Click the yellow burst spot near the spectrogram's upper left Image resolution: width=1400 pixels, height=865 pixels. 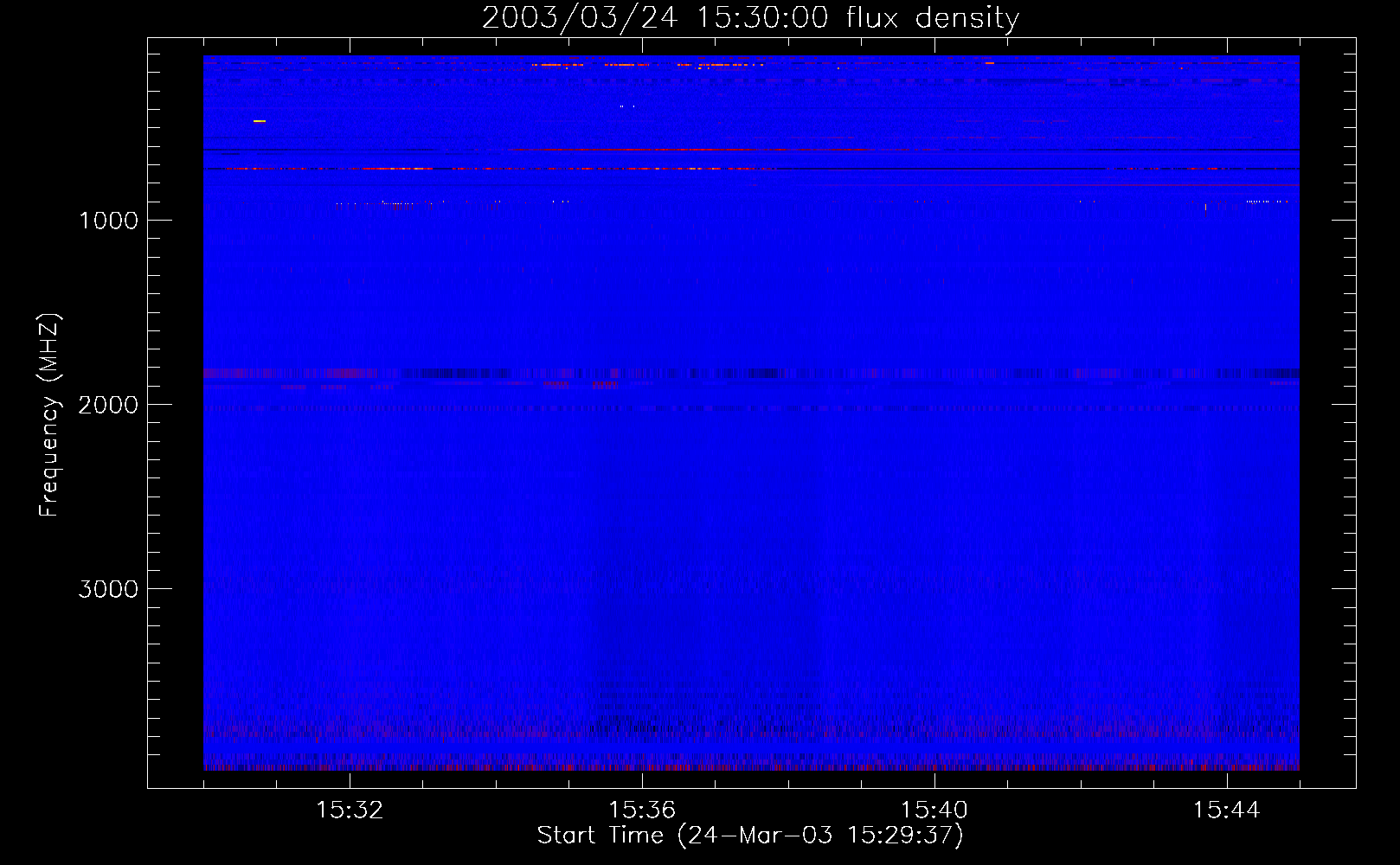(x=260, y=121)
